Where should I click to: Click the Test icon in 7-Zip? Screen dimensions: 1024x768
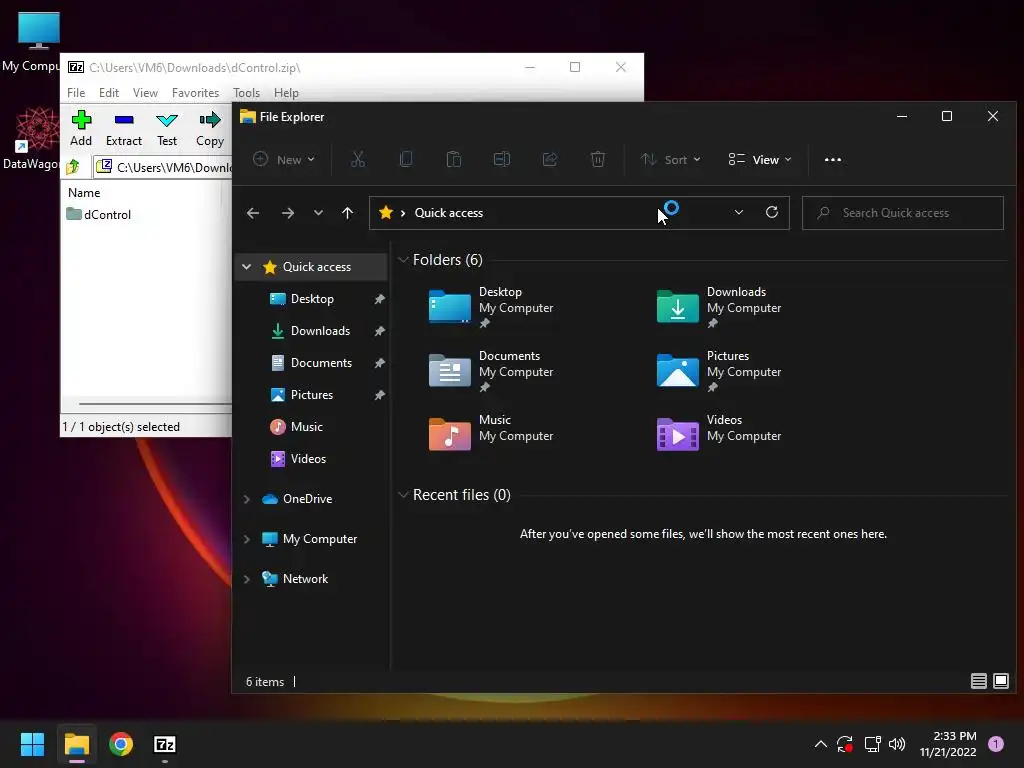pos(167,129)
